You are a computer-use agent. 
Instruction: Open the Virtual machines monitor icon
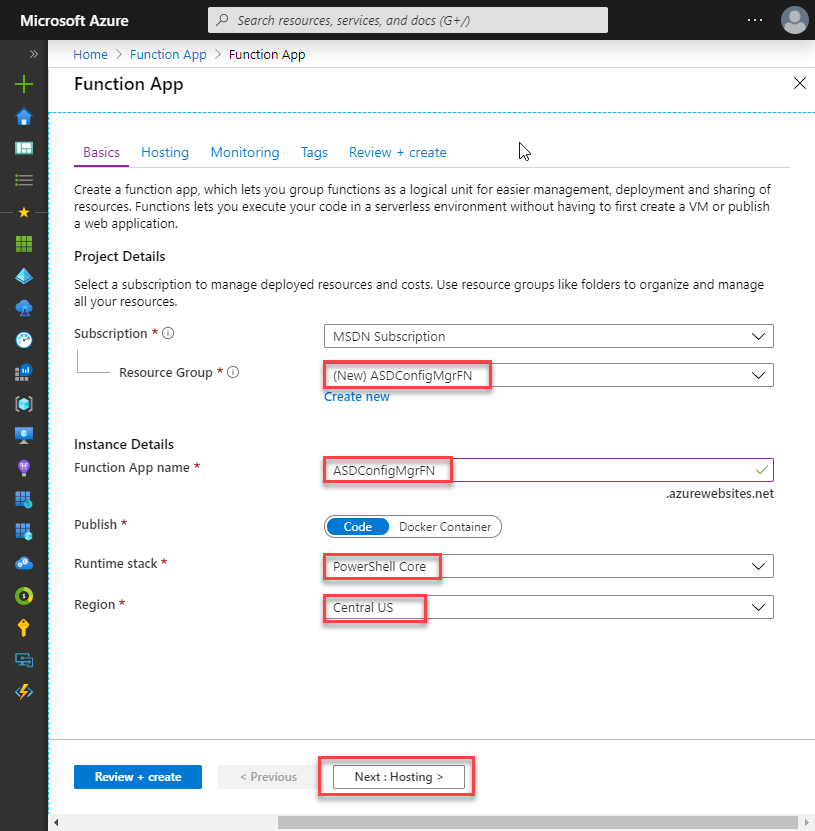tap(24, 436)
